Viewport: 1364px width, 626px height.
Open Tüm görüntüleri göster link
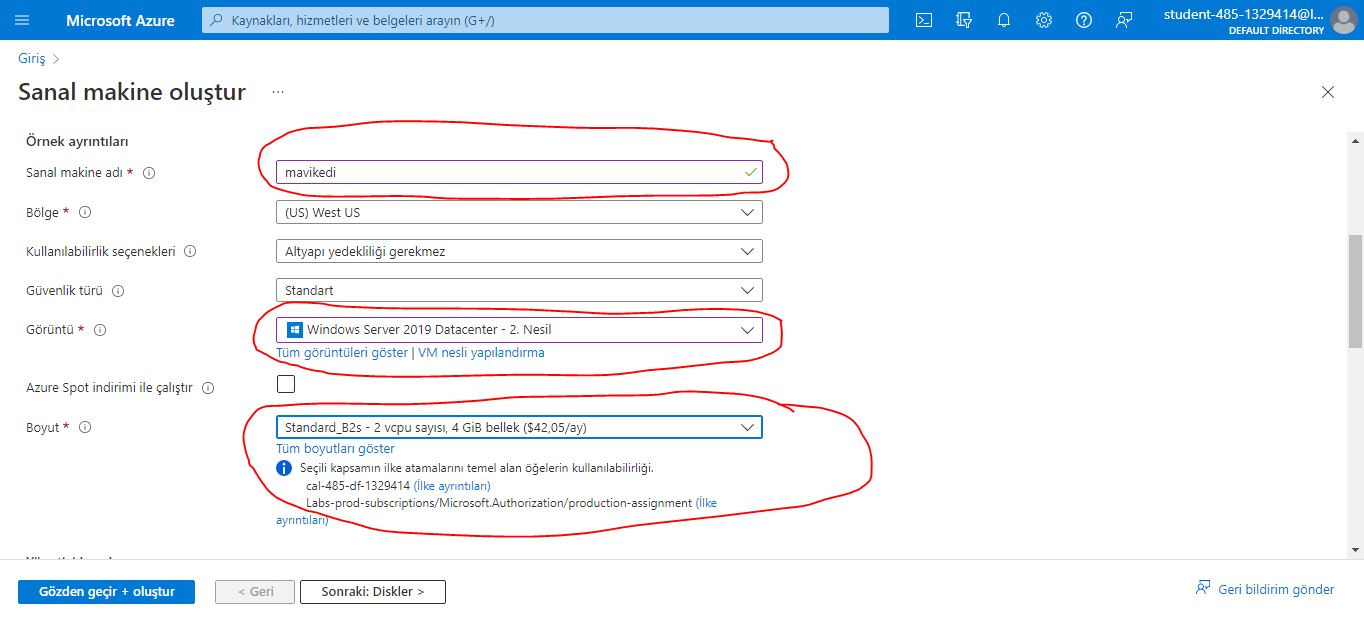tap(342, 353)
